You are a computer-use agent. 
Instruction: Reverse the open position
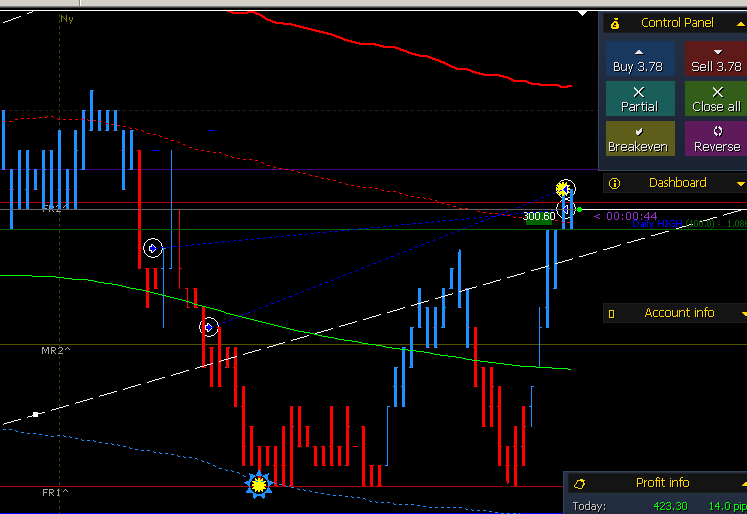(716, 138)
